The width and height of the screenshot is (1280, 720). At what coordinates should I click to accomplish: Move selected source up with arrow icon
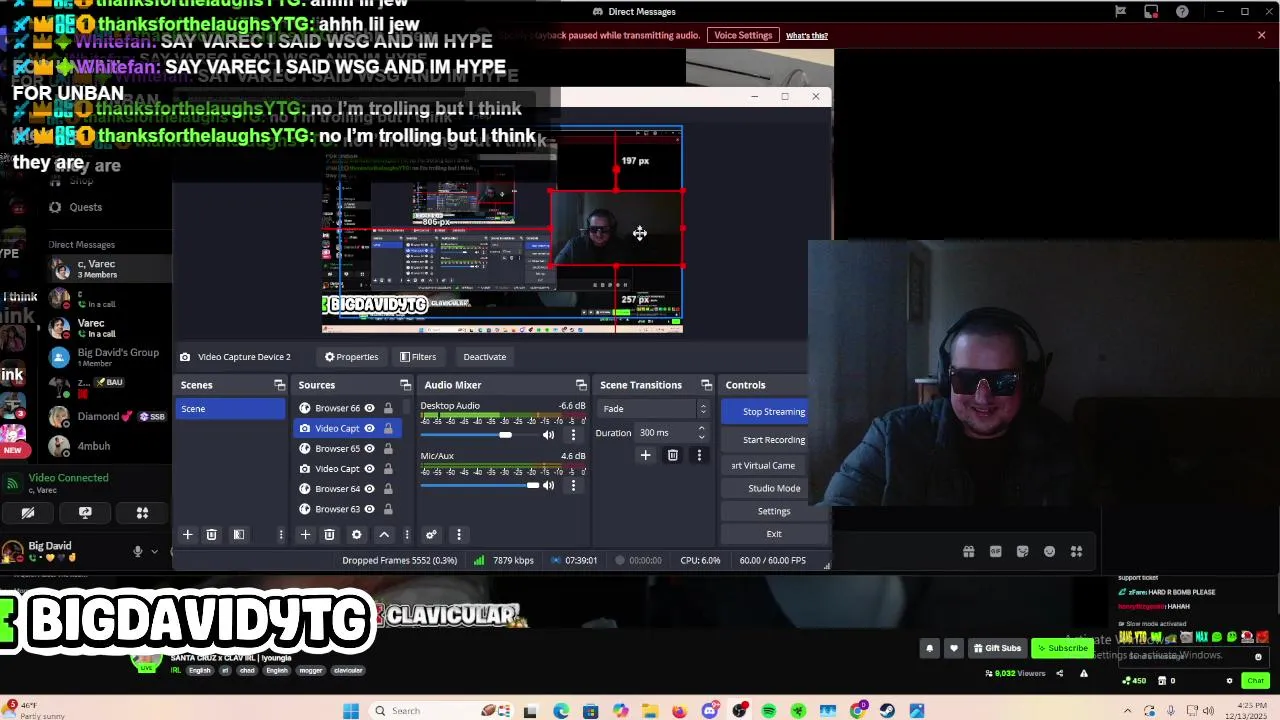pyautogui.click(x=383, y=535)
